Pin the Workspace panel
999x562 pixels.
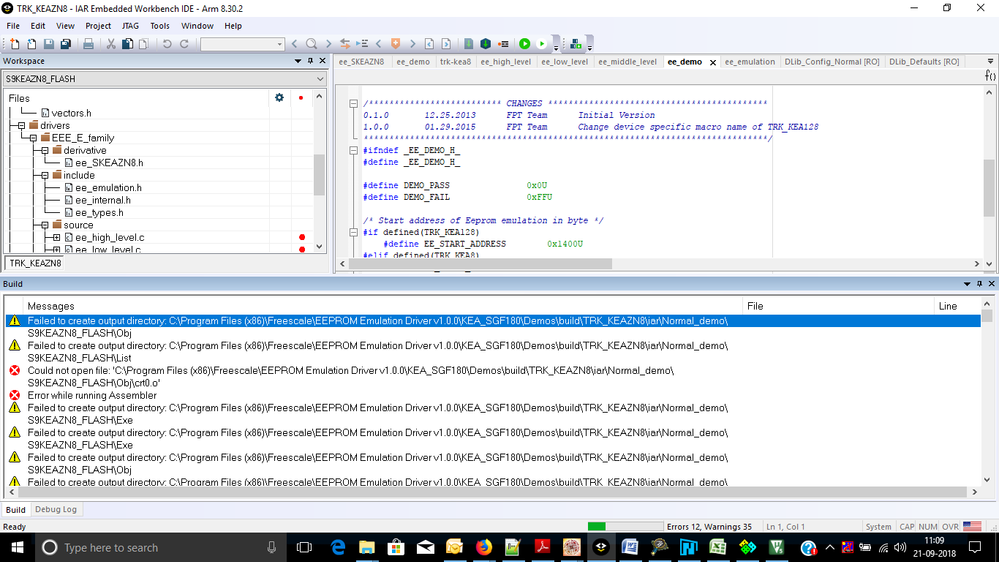310,61
